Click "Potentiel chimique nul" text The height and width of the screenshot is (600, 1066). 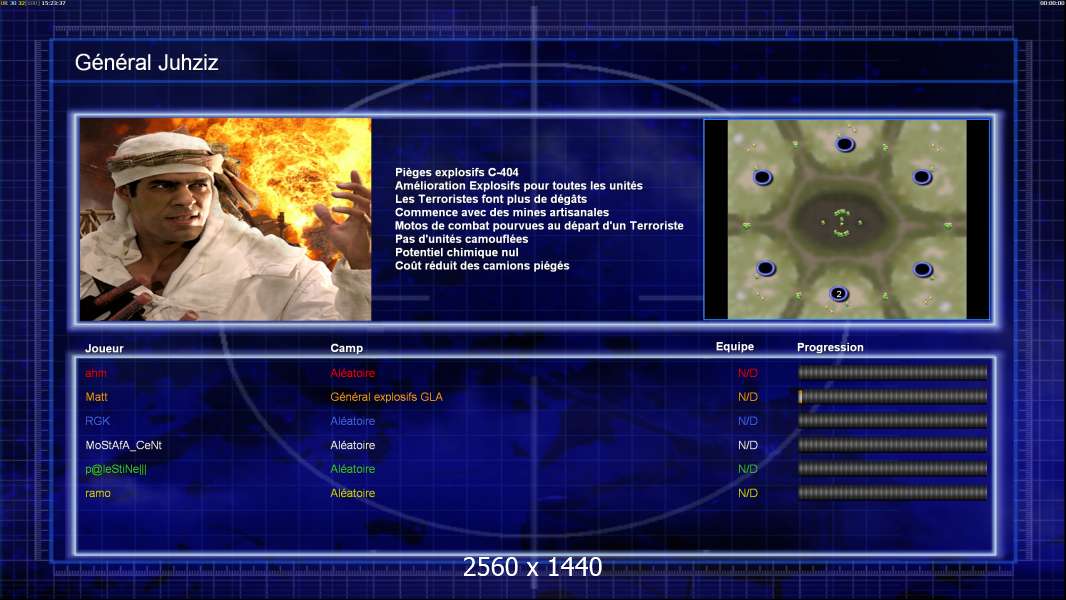coord(457,252)
